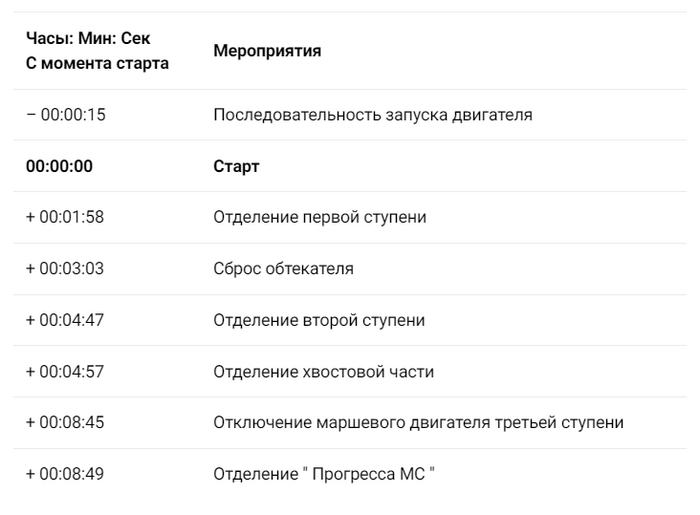Click 'Отделение первой ступени' event text
The image size is (700, 515).
point(320,217)
